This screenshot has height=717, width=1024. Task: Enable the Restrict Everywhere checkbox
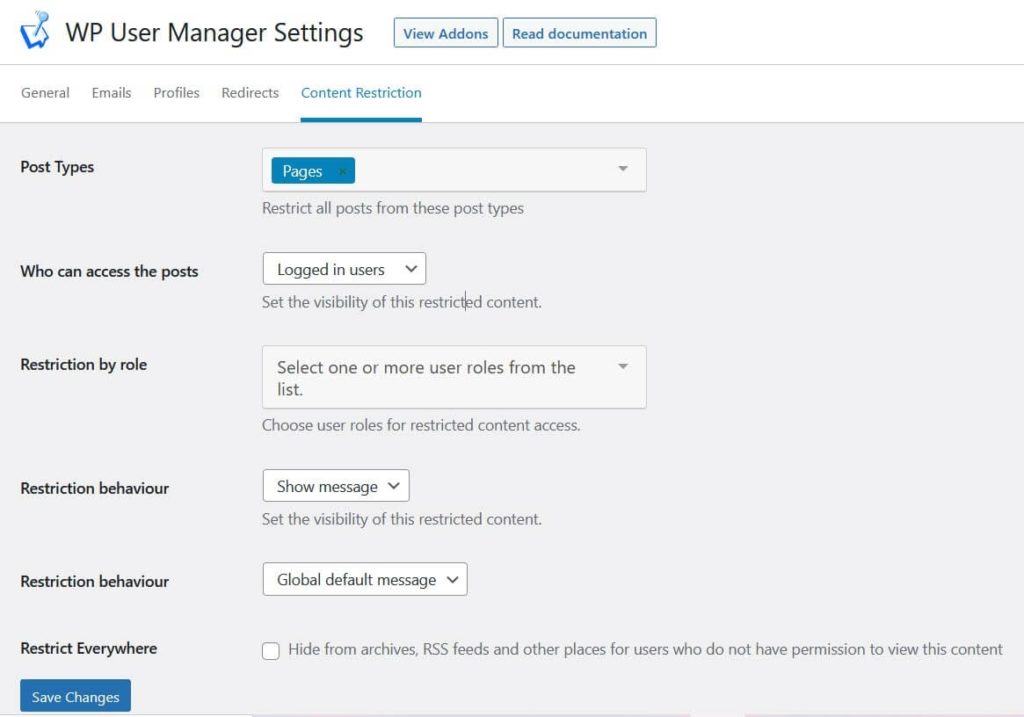pyautogui.click(x=271, y=650)
